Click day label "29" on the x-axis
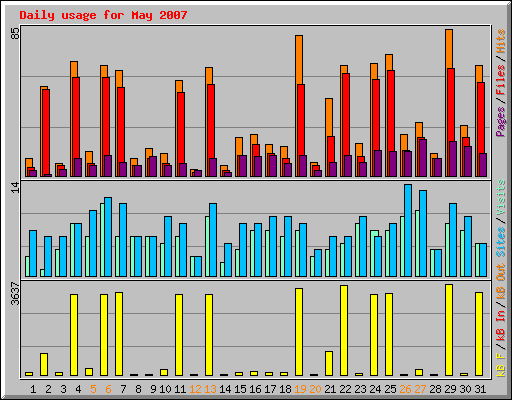 (450, 389)
